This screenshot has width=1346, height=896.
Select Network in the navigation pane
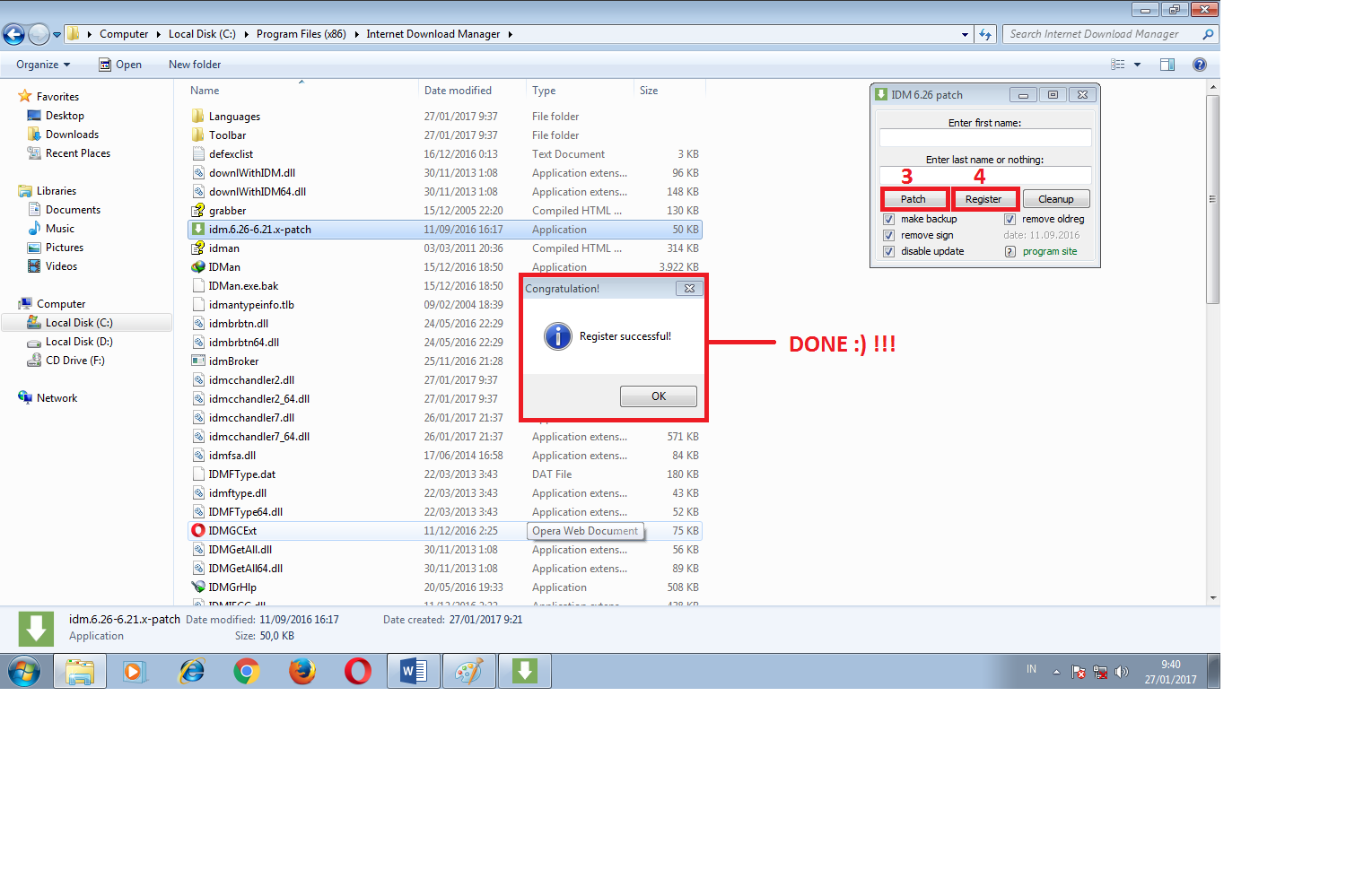[57, 398]
